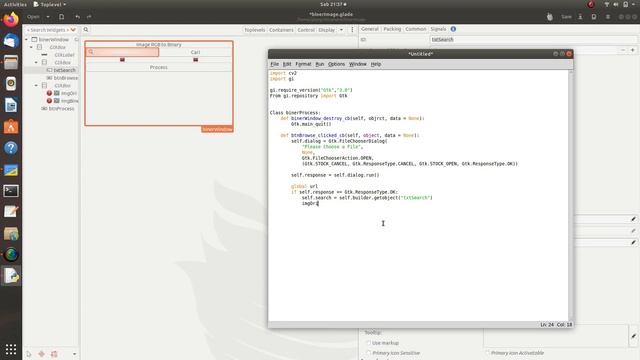Open Toplevels widget palette
640x360 pixels.
point(255,30)
